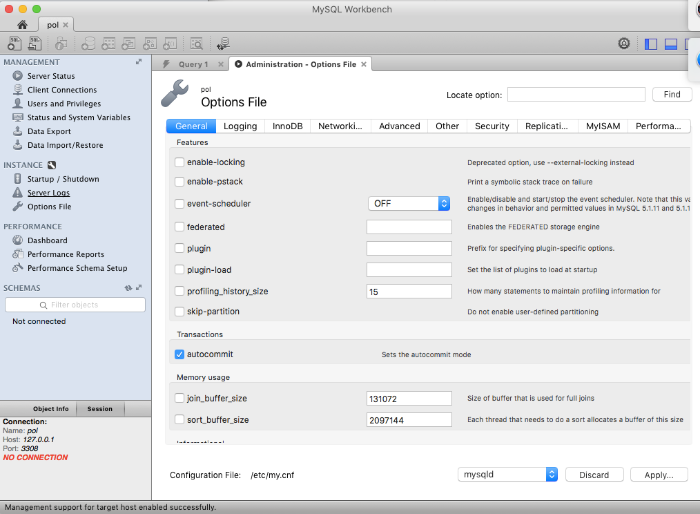The width and height of the screenshot is (700, 514).
Task: Click the plugin value field
Action: point(409,248)
